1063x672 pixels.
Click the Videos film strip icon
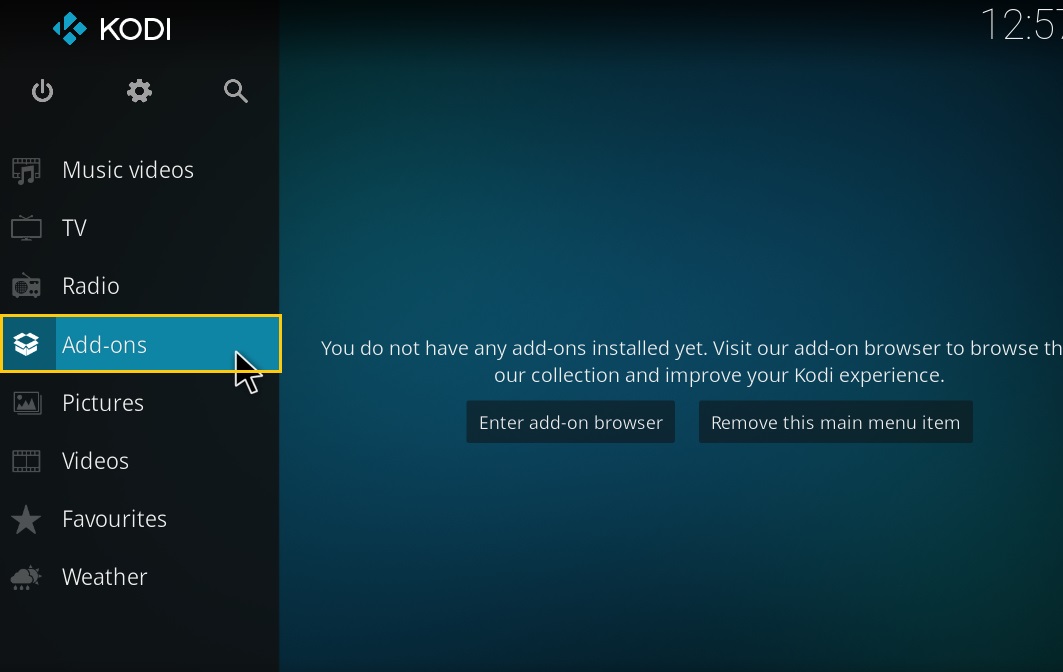click(x=24, y=460)
